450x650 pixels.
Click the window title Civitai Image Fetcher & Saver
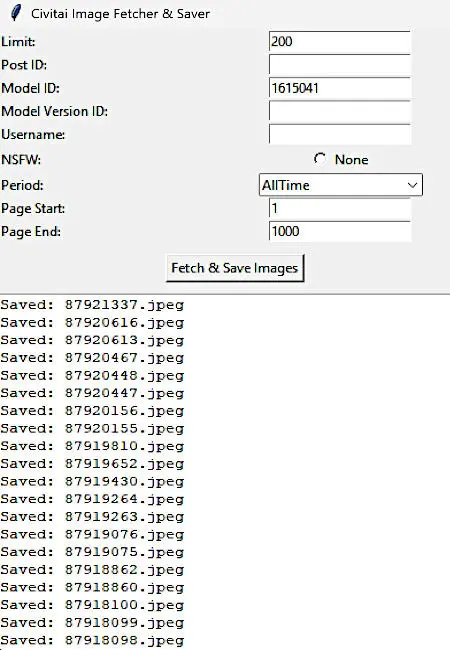(120, 14)
